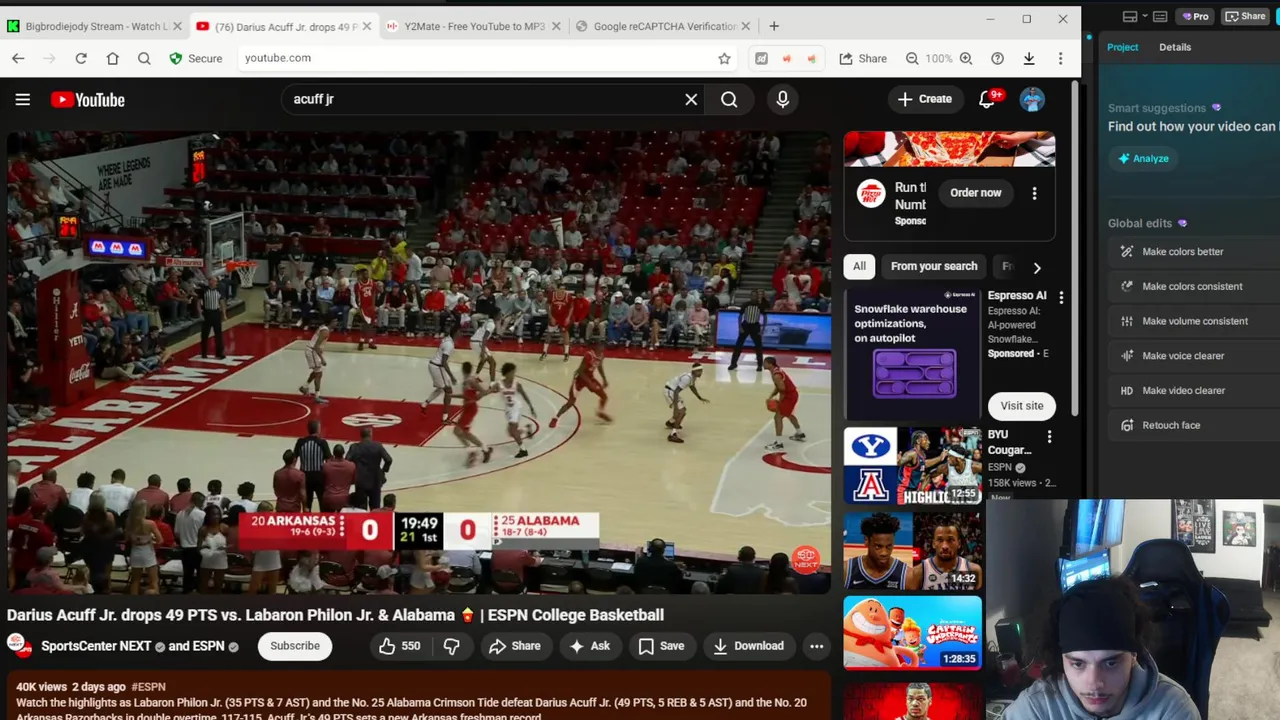The height and width of the screenshot is (720, 1280).
Task: Click the Share button under the video
Action: point(515,646)
